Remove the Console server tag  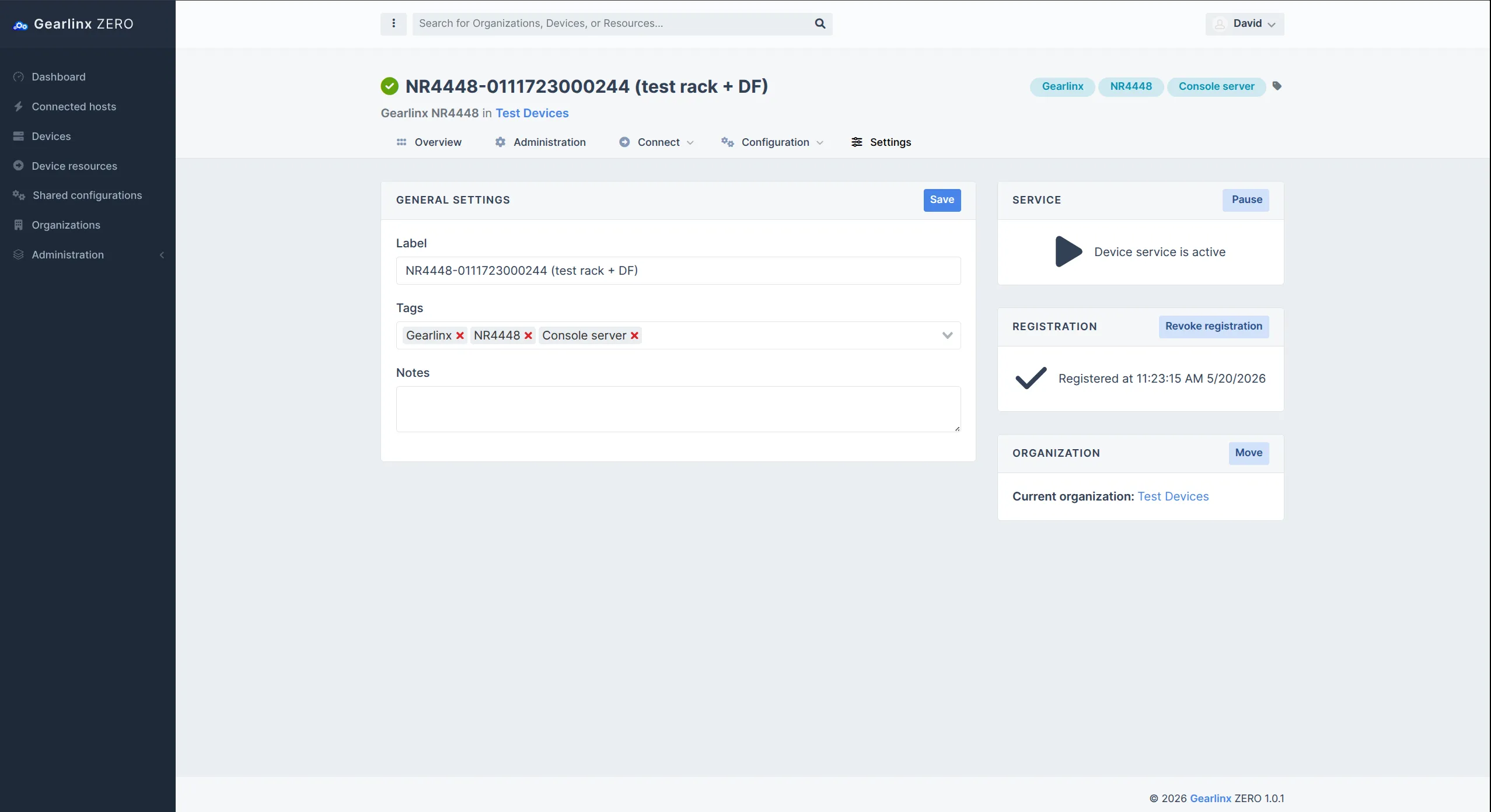point(634,335)
